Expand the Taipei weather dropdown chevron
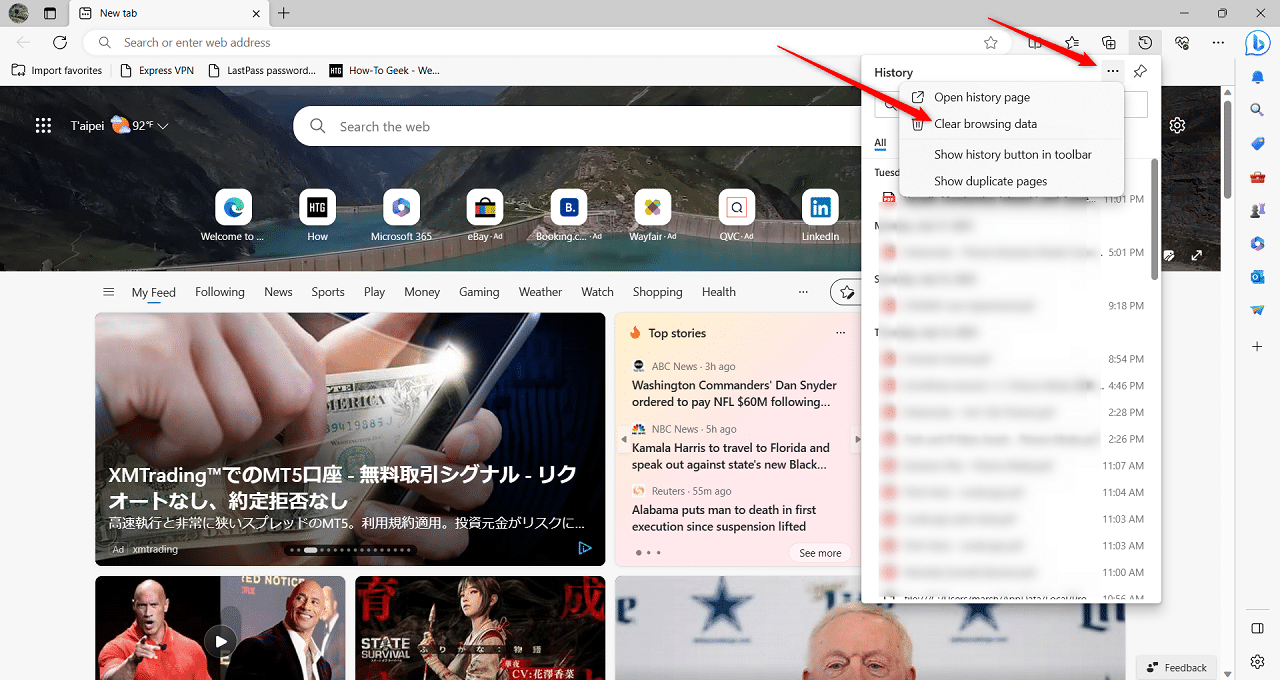This screenshot has width=1280, height=680. coord(163,126)
